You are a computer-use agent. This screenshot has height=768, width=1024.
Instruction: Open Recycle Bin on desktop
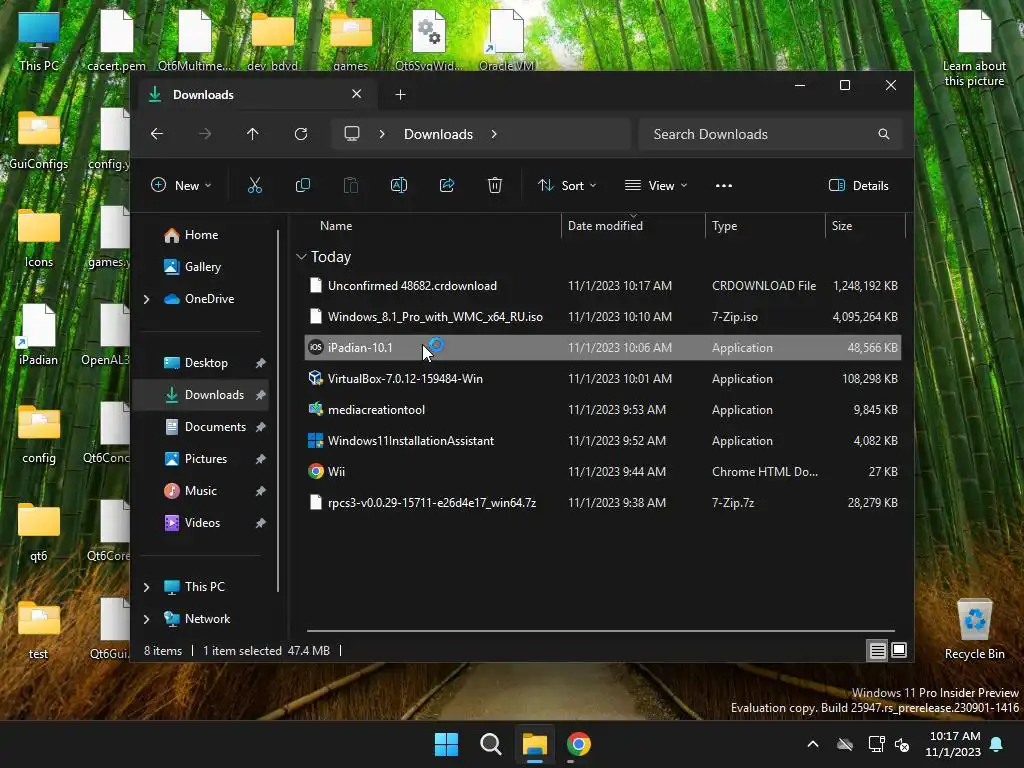pos(974,629)
